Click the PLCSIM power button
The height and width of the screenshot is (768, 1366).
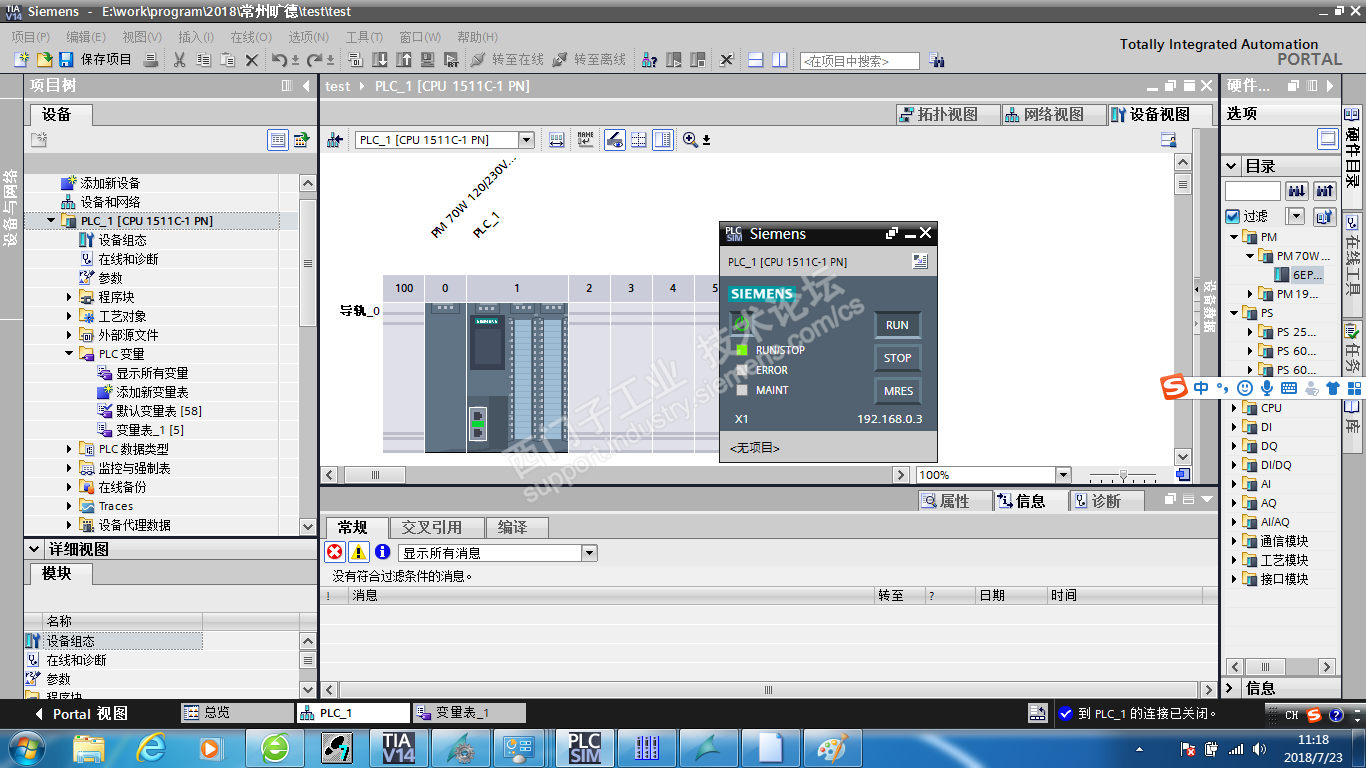[741, 324]
